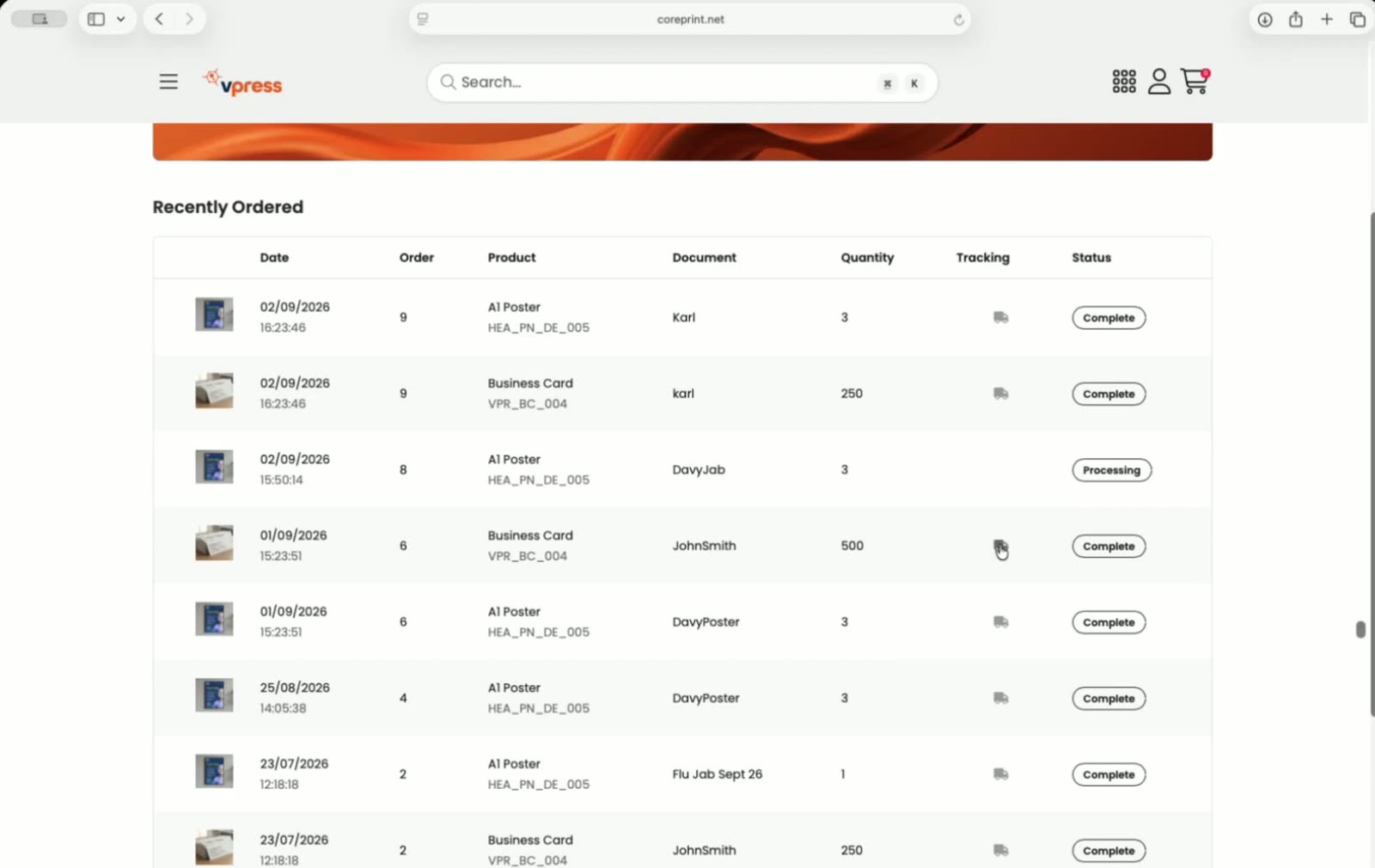This screenshot has width=1375, height=868.
Task: Click the Tracking column header
Action: [982, 258]
